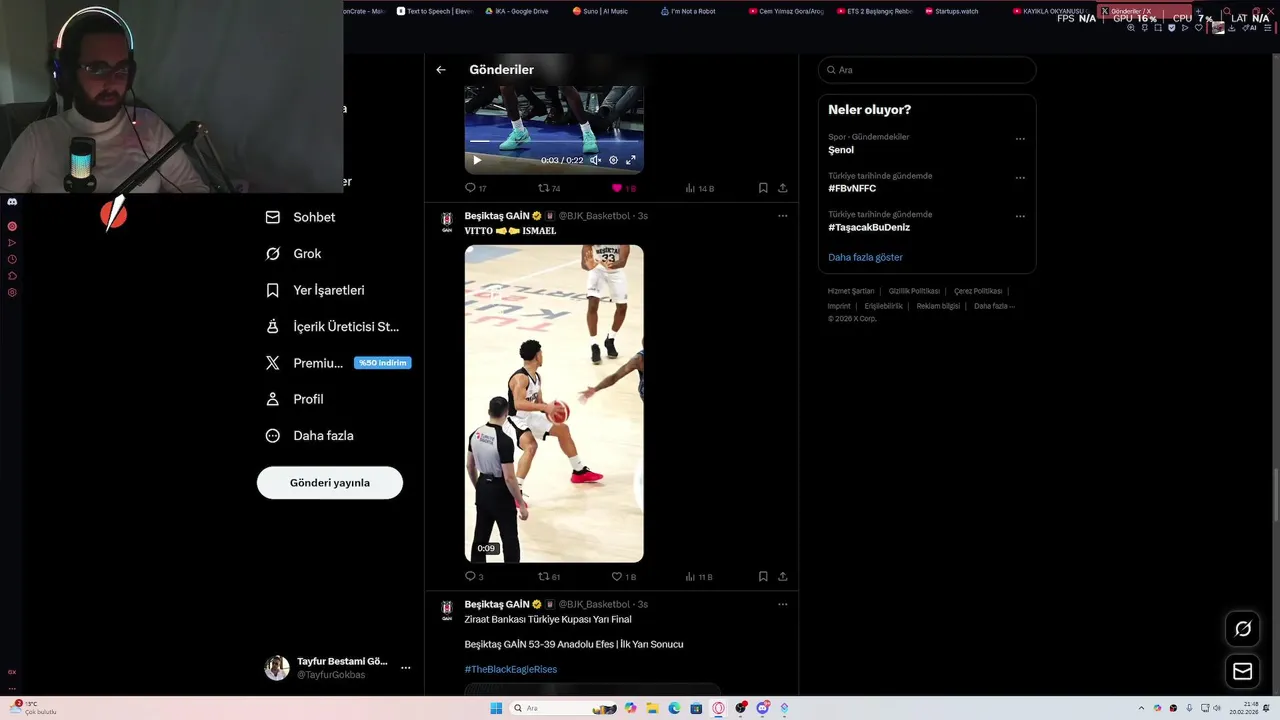Screen dimensions: 1280x720
Task: Click Daha fazla göster under trends
Action: (x=865, y=257)
